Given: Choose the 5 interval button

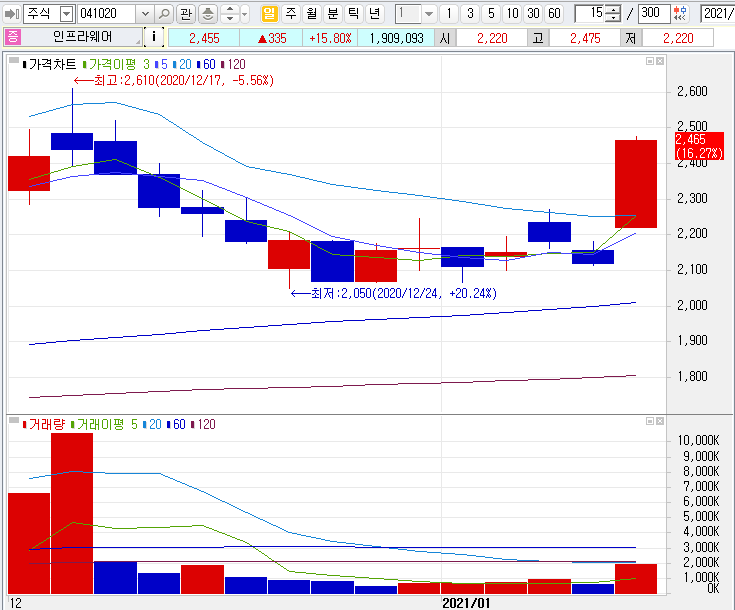Looking at the screenshot, I should (x=491, y=14).
